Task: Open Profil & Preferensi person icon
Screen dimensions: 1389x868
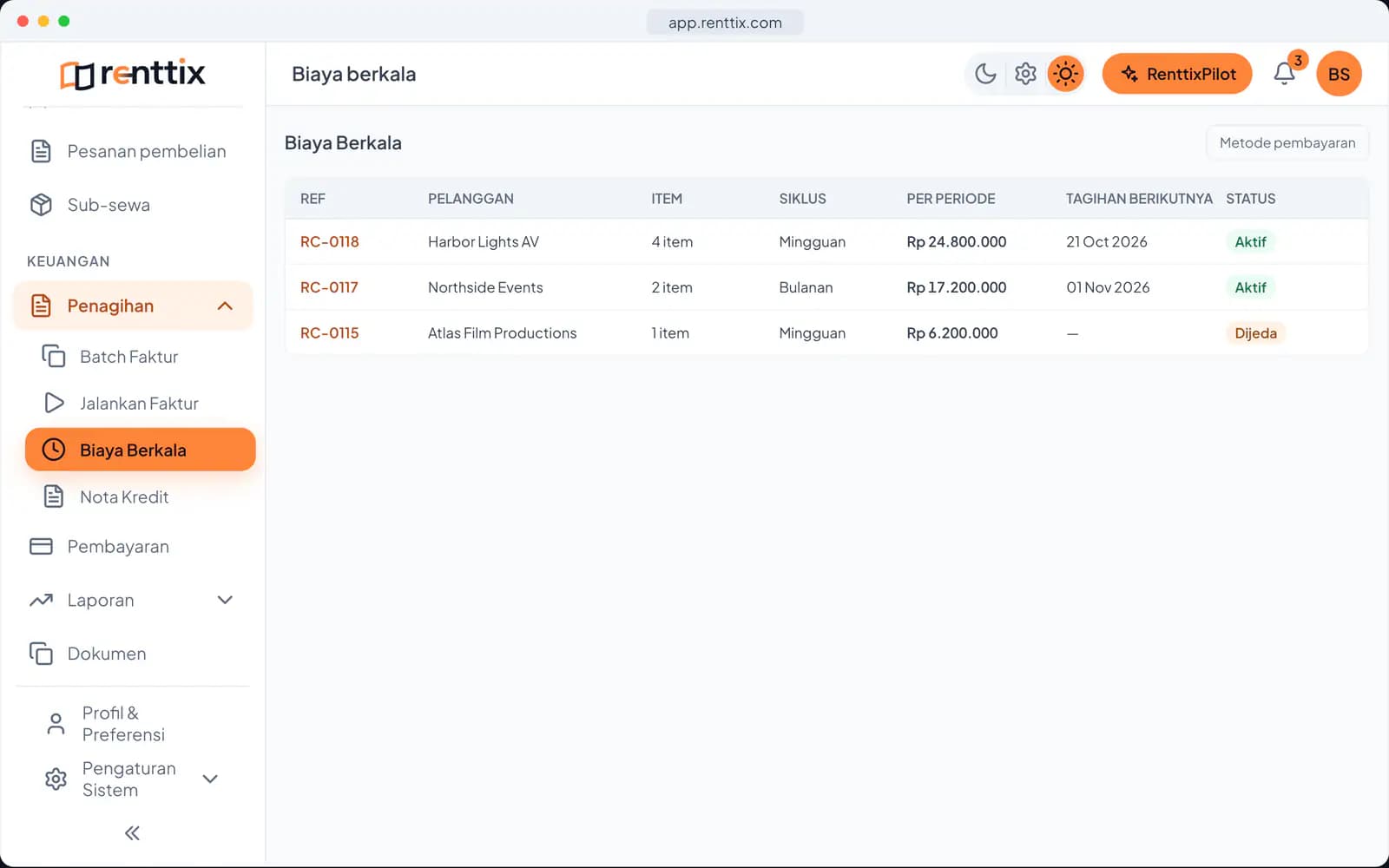Action: [x=56, y=724]
